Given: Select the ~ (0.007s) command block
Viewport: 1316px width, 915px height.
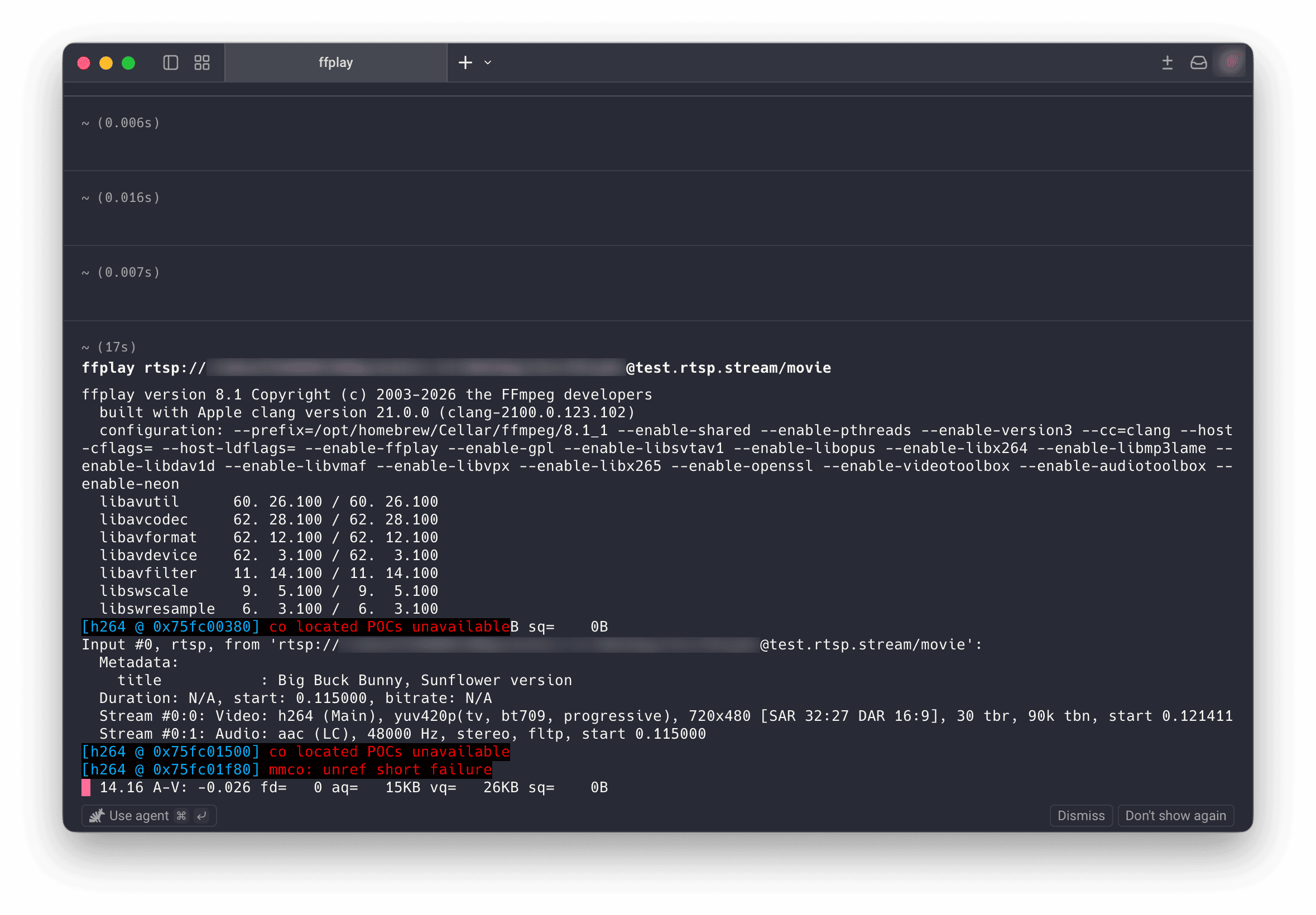Looking at the screenshot, I should click(x=657, y=283).
